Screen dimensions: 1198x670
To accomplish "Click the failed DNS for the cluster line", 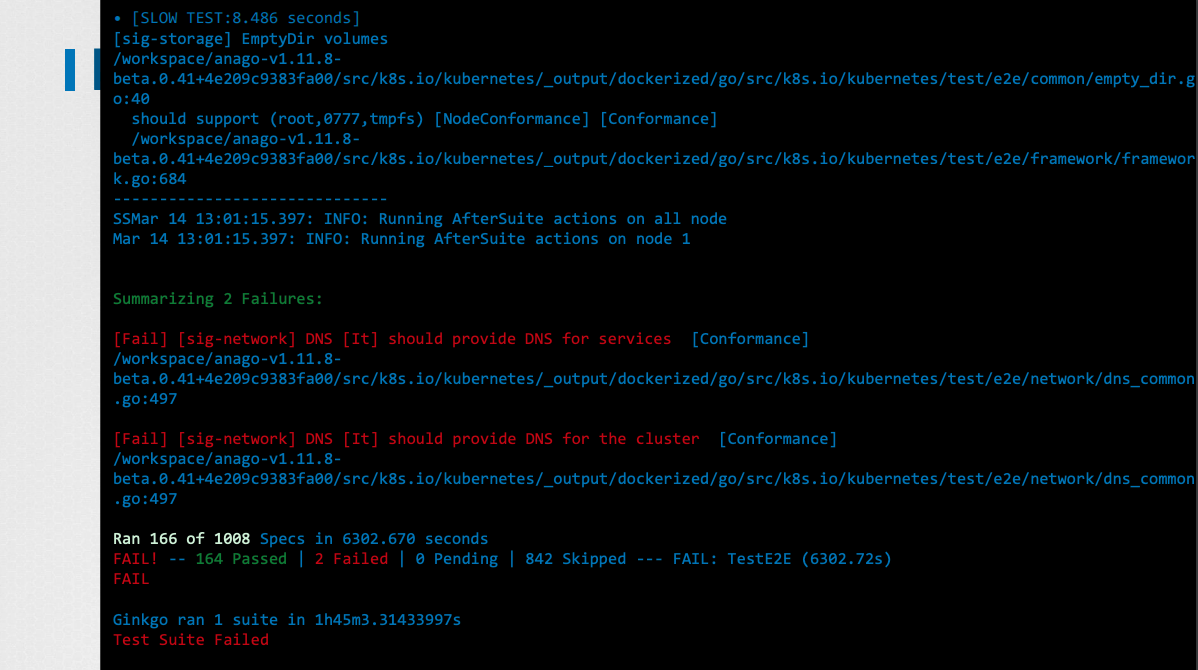I will (x=406, y=439).
